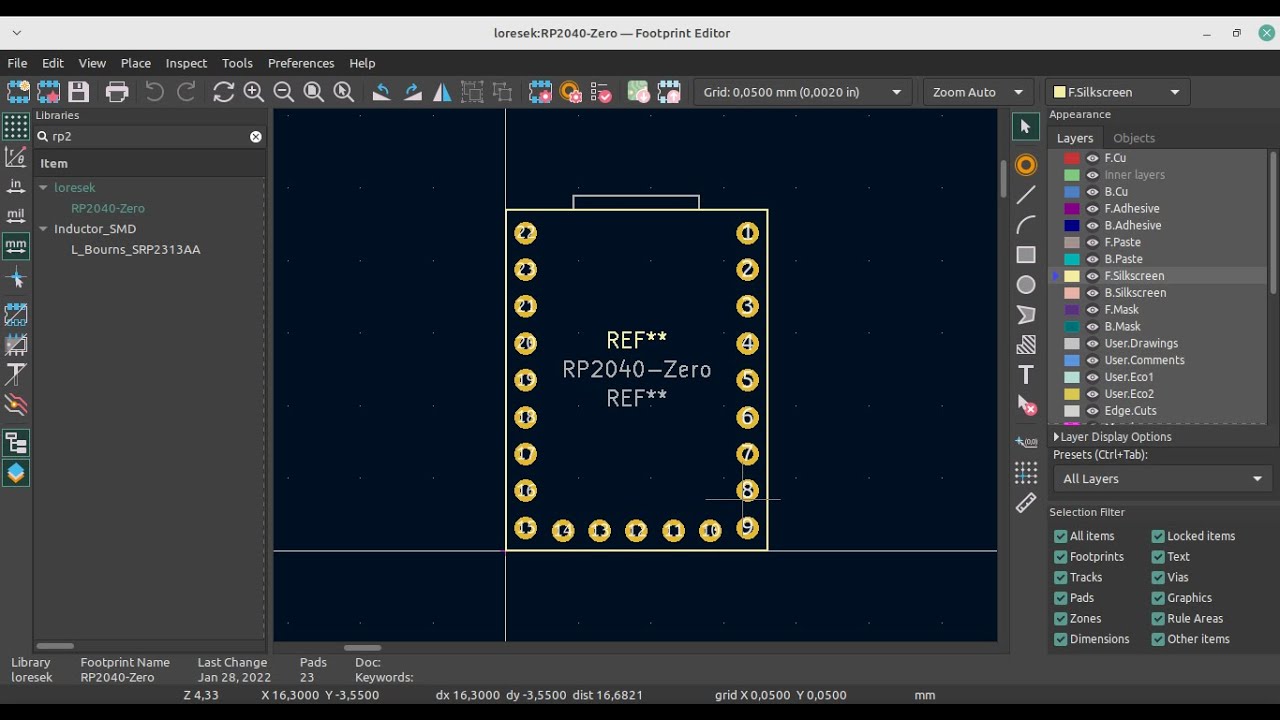Screen dimensions: 1280x720
Task: Run the Footprint Checker icon
Action: [x=601, y=92]
